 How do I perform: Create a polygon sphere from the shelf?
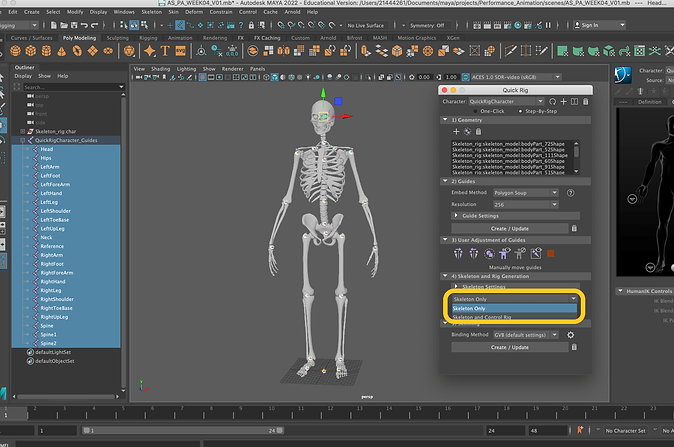15,51
